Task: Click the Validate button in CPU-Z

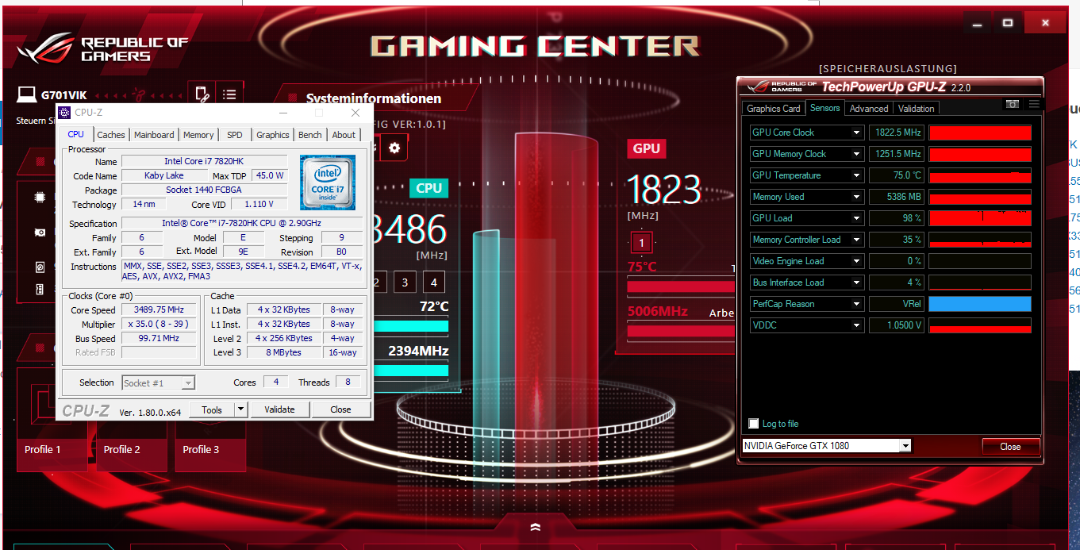Action: [x=279, y=410]
